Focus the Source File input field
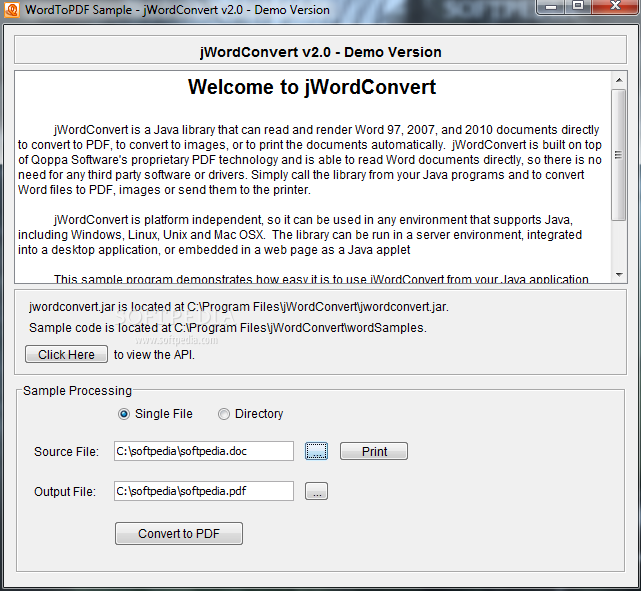This screenshot has height=591, width=641. point(204,451)
